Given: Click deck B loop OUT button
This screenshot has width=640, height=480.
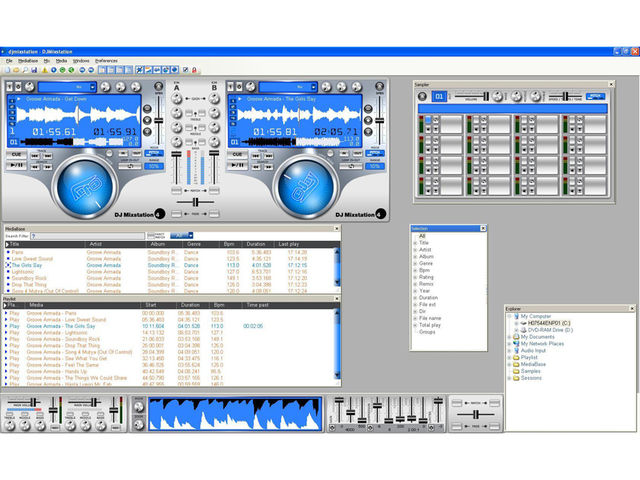Looking at the screenshot, I should [x=358, y=153].
